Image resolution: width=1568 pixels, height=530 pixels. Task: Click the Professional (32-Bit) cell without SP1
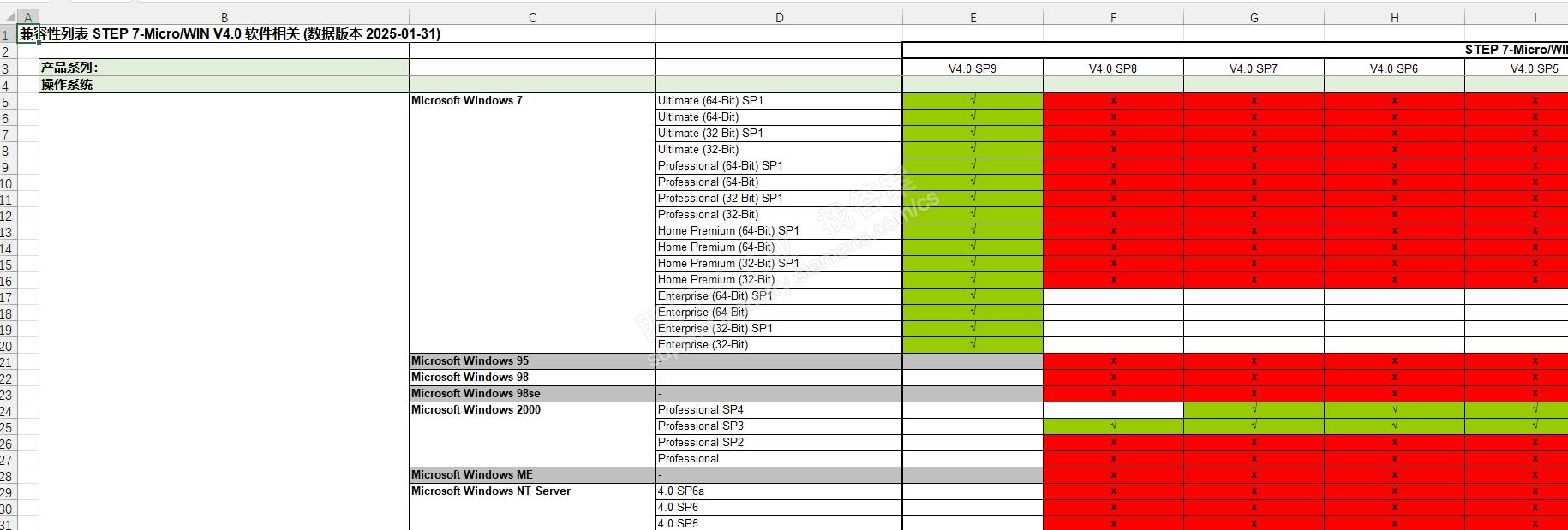[x=779, y=215]
